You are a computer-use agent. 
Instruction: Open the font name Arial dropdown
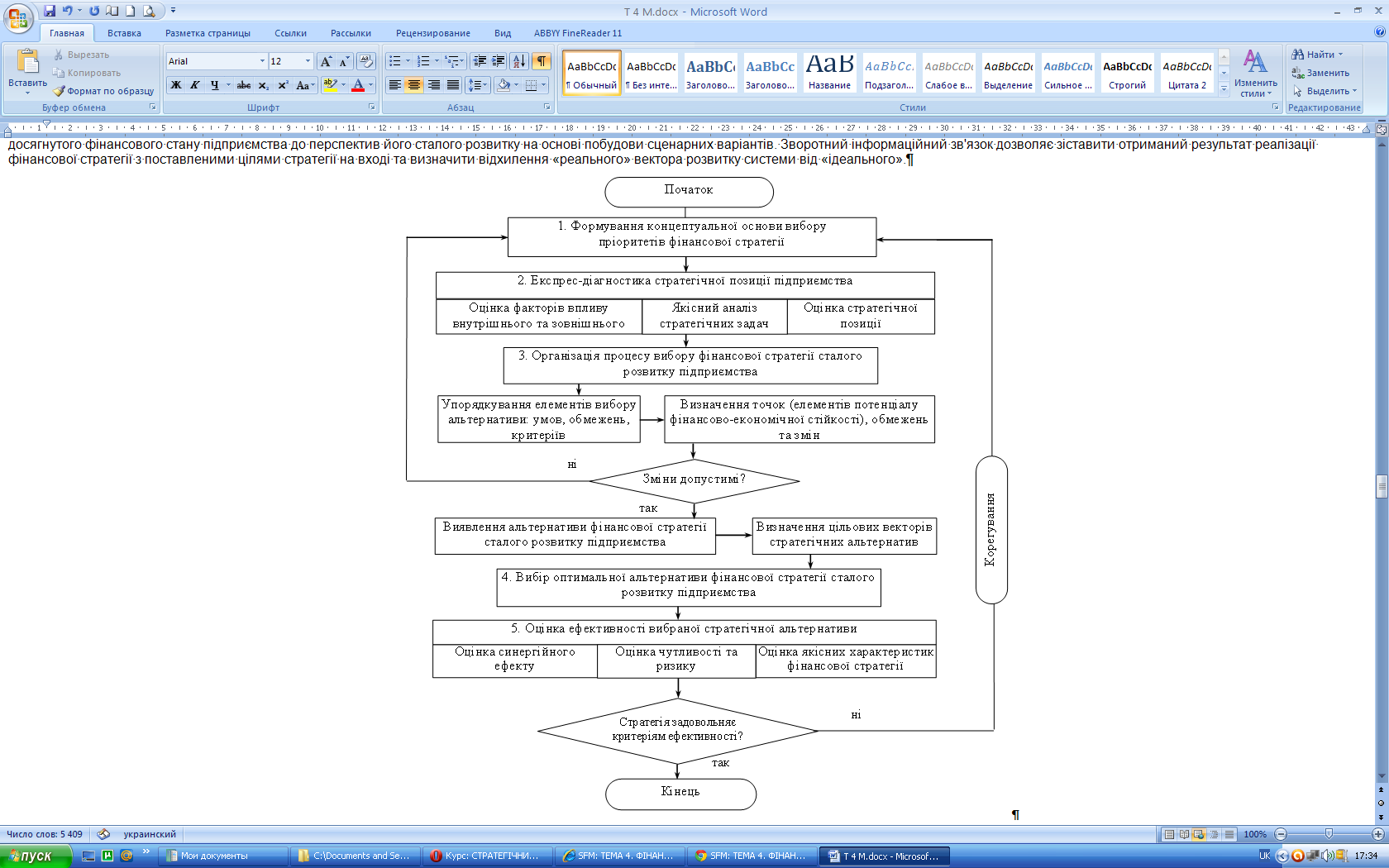click(262, 61)
